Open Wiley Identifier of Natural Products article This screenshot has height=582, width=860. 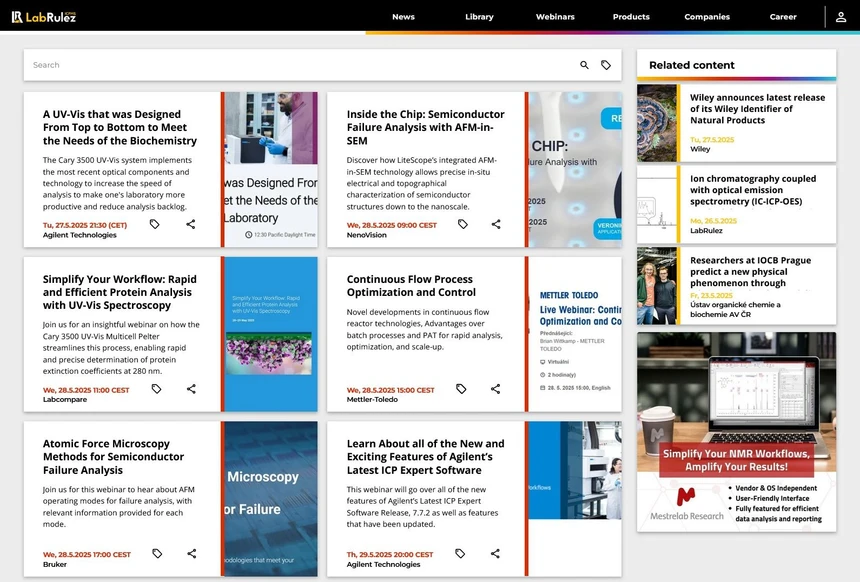click(757, 109)
